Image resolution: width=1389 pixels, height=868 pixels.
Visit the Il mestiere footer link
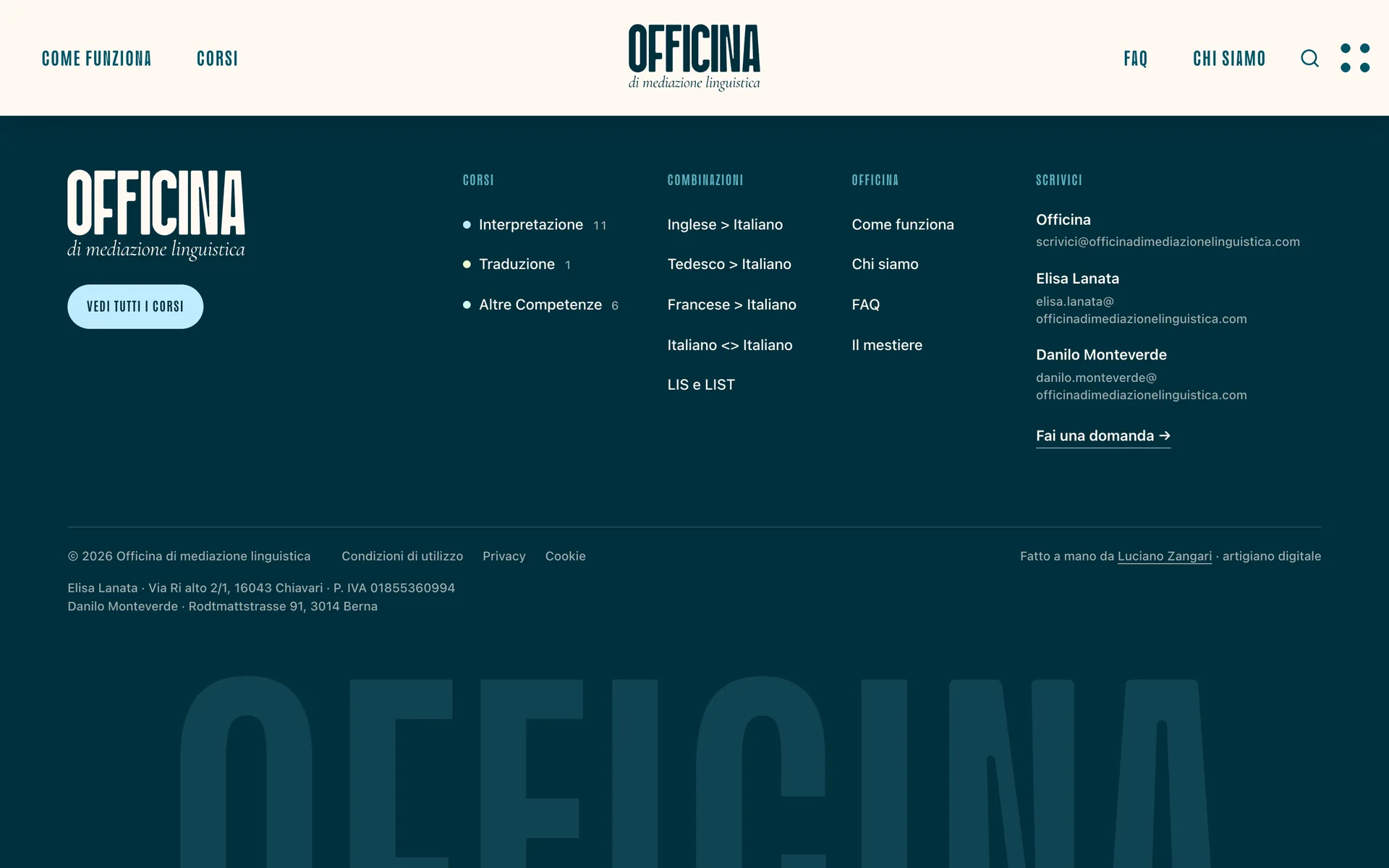887,345
